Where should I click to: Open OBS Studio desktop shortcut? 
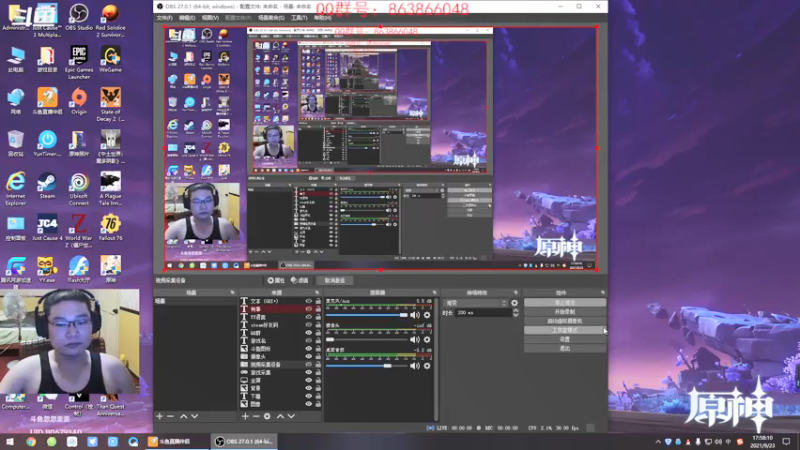coord(79,18)
